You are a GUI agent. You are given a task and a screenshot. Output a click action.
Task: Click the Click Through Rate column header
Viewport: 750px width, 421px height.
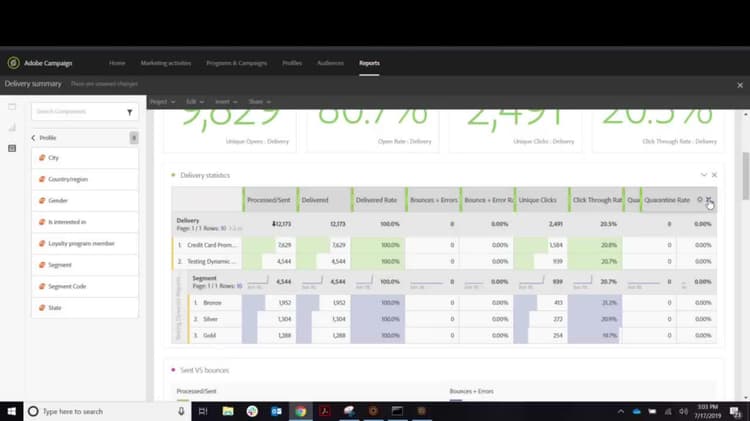click(596, 200)
